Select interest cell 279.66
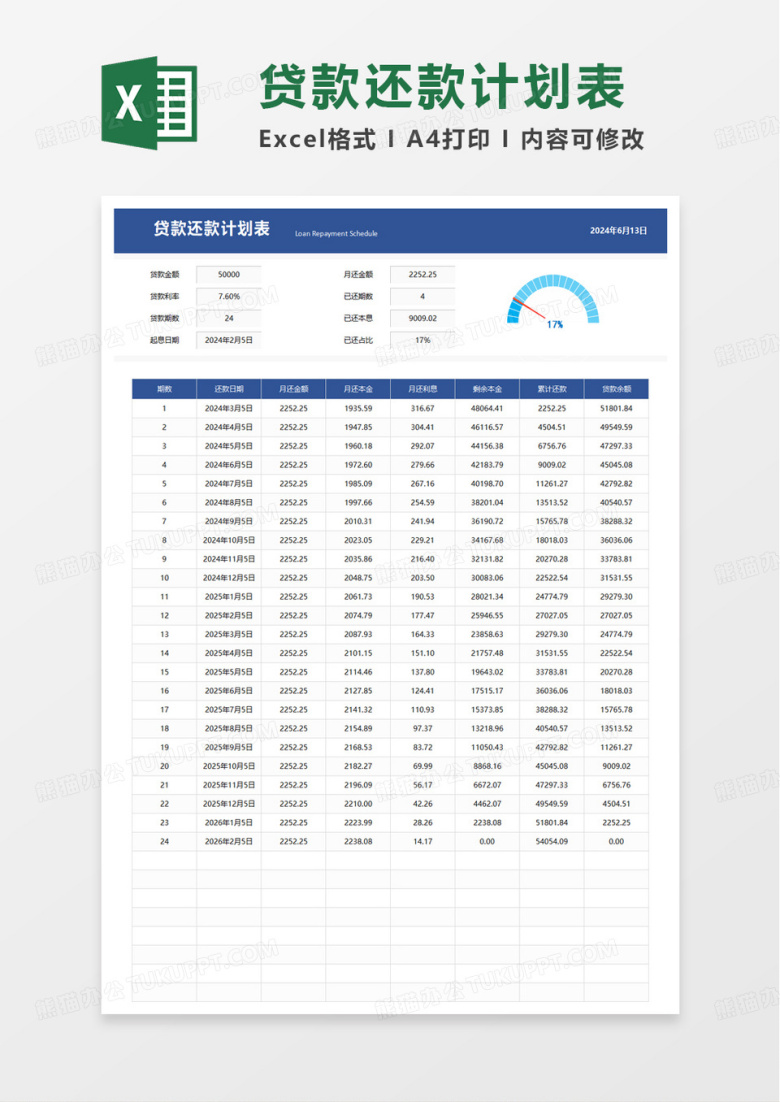This screenshot has width=780, height=1102. coord(423,465)
